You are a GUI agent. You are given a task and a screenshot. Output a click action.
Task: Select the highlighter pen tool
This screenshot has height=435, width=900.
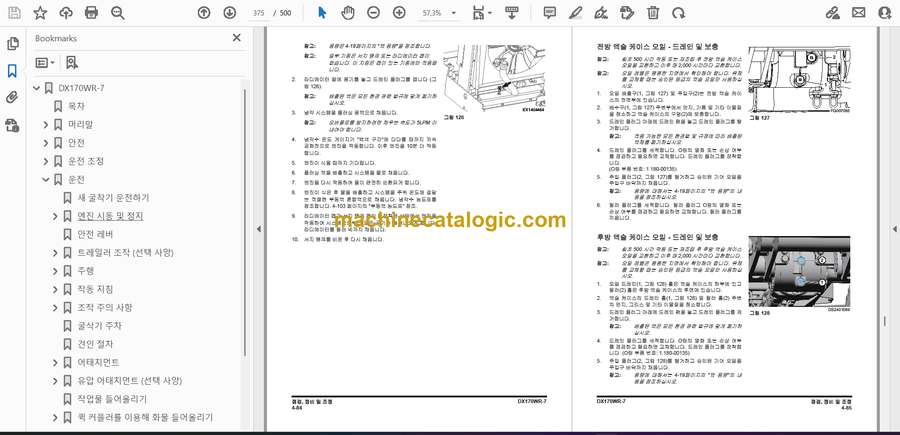coord(576,13)
